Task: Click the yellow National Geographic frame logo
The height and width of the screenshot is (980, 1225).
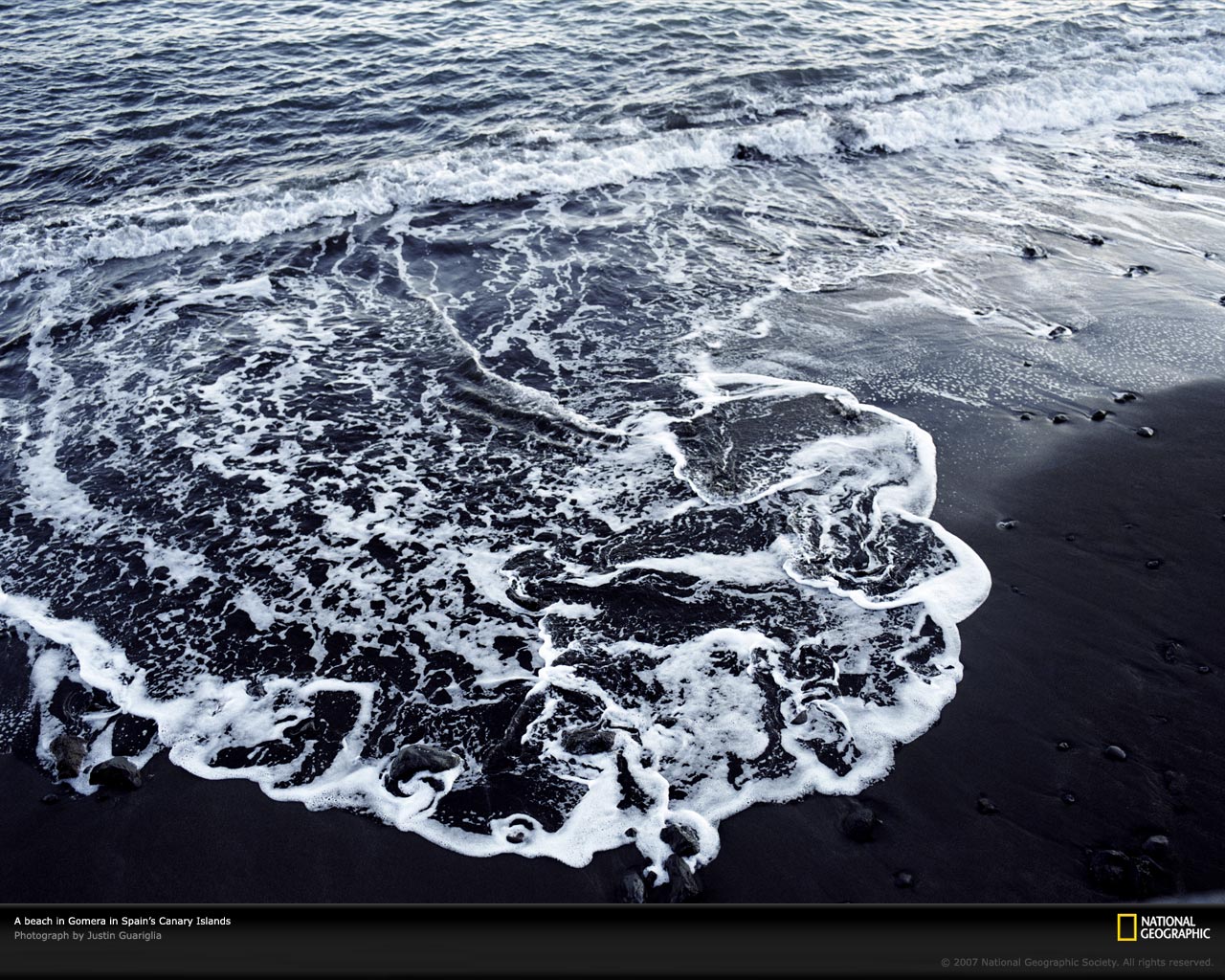Action: [1125, 928]
